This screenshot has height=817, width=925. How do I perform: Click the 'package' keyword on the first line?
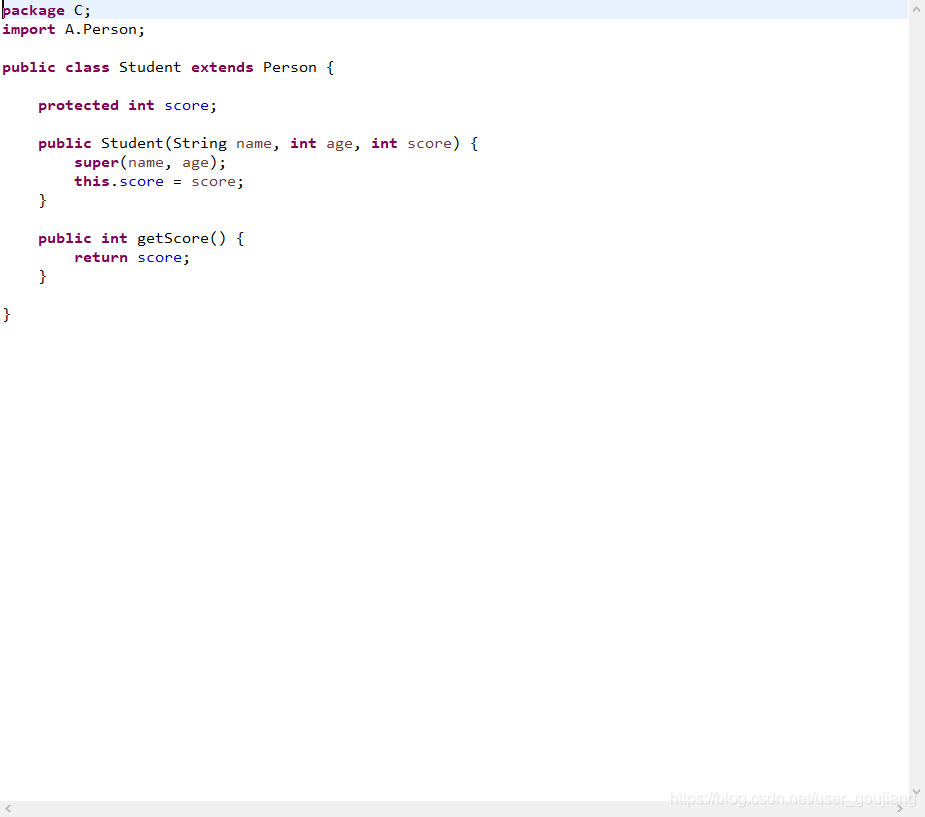[x=34, y=11]
